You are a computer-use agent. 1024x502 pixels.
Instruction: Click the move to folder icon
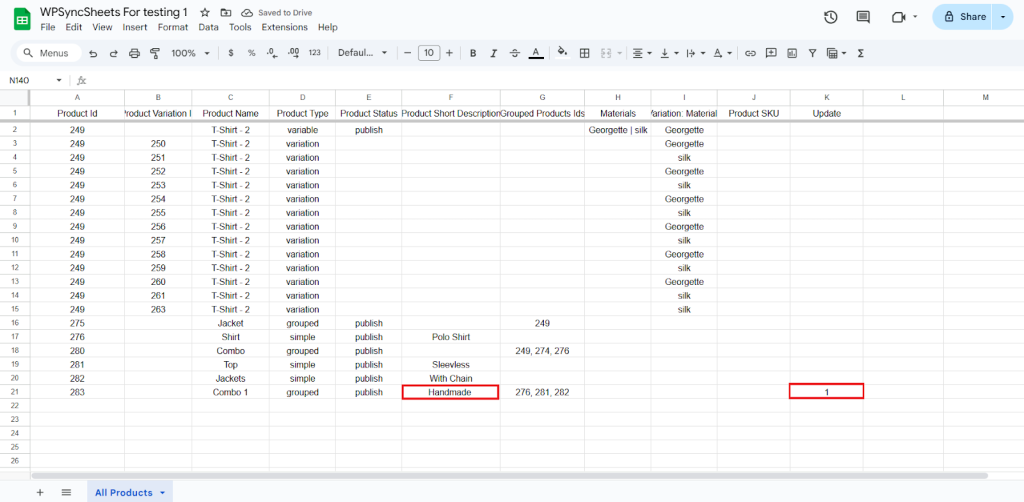tap(226, 12)
